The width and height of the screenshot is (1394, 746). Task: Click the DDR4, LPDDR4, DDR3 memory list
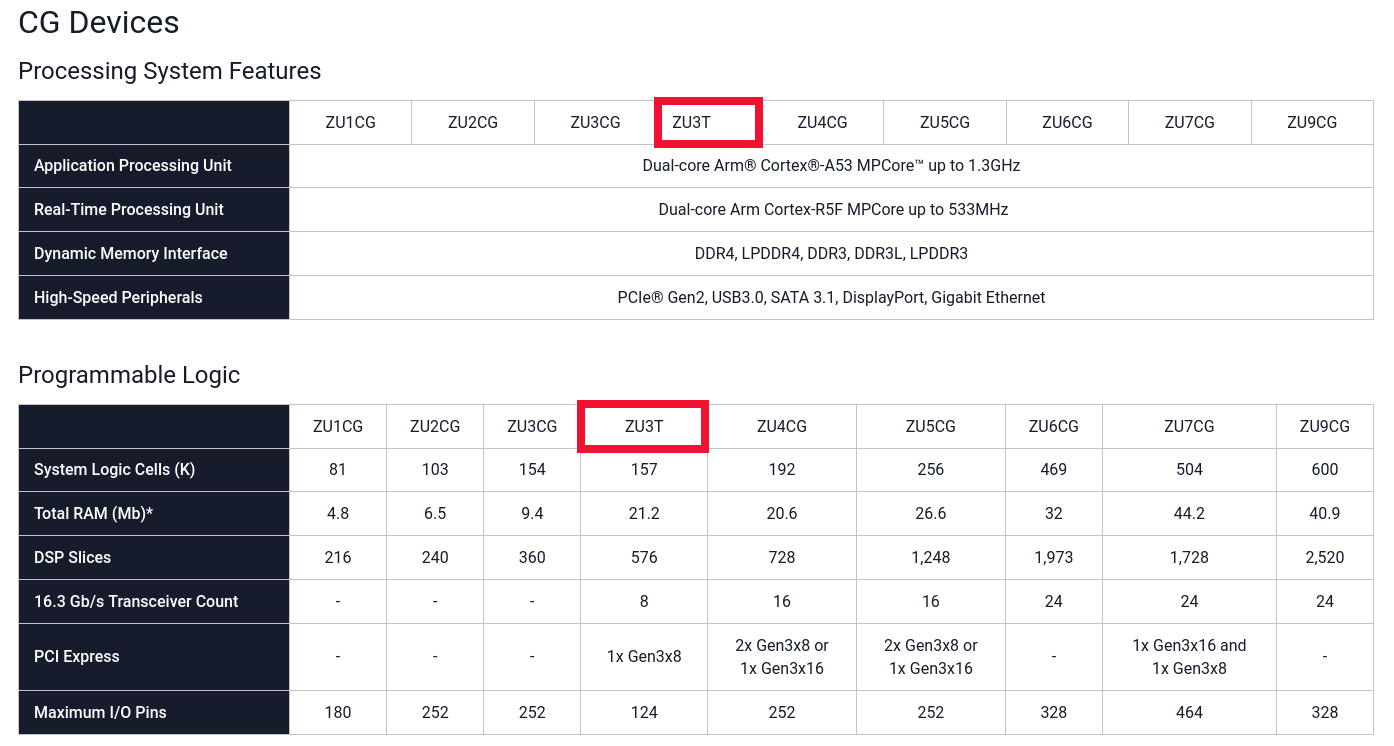[831, 254]
